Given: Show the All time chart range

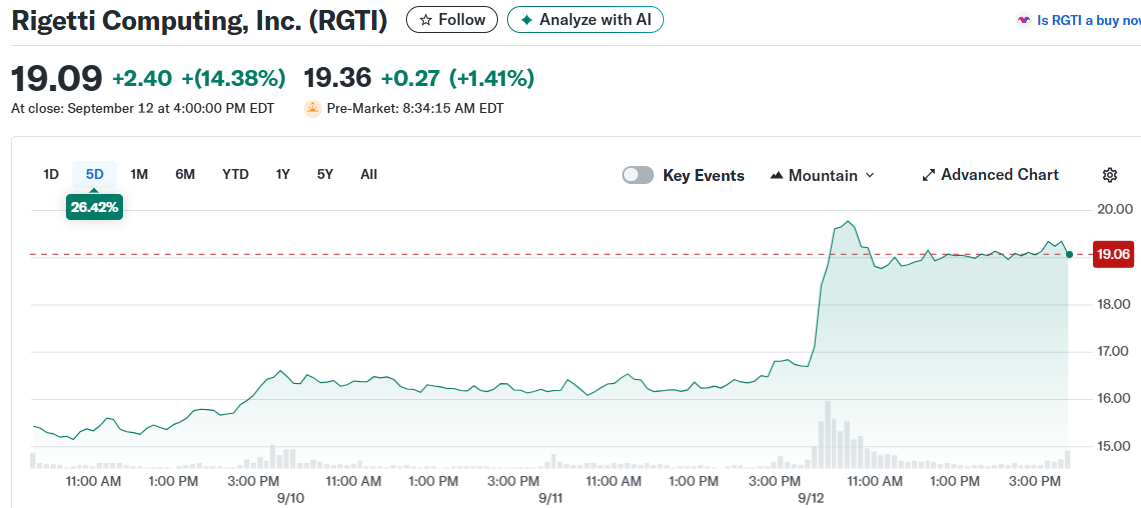Looking at the screenshot, I should tap(369, 175).
